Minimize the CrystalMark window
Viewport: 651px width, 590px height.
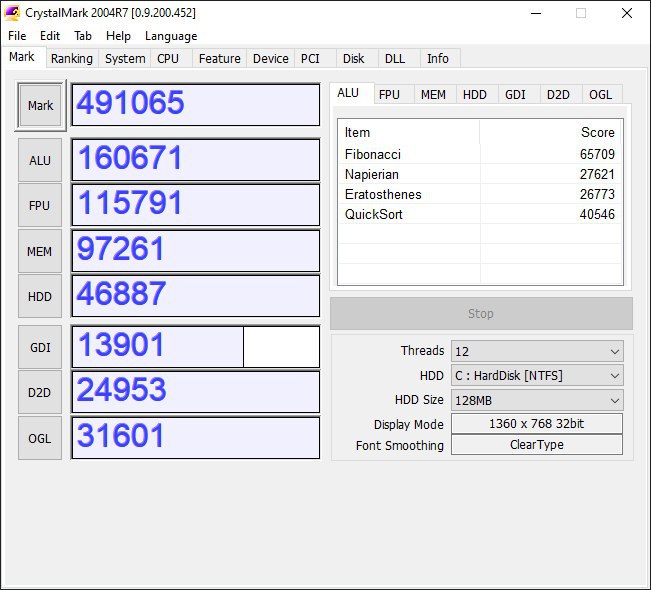click(536, 13)
